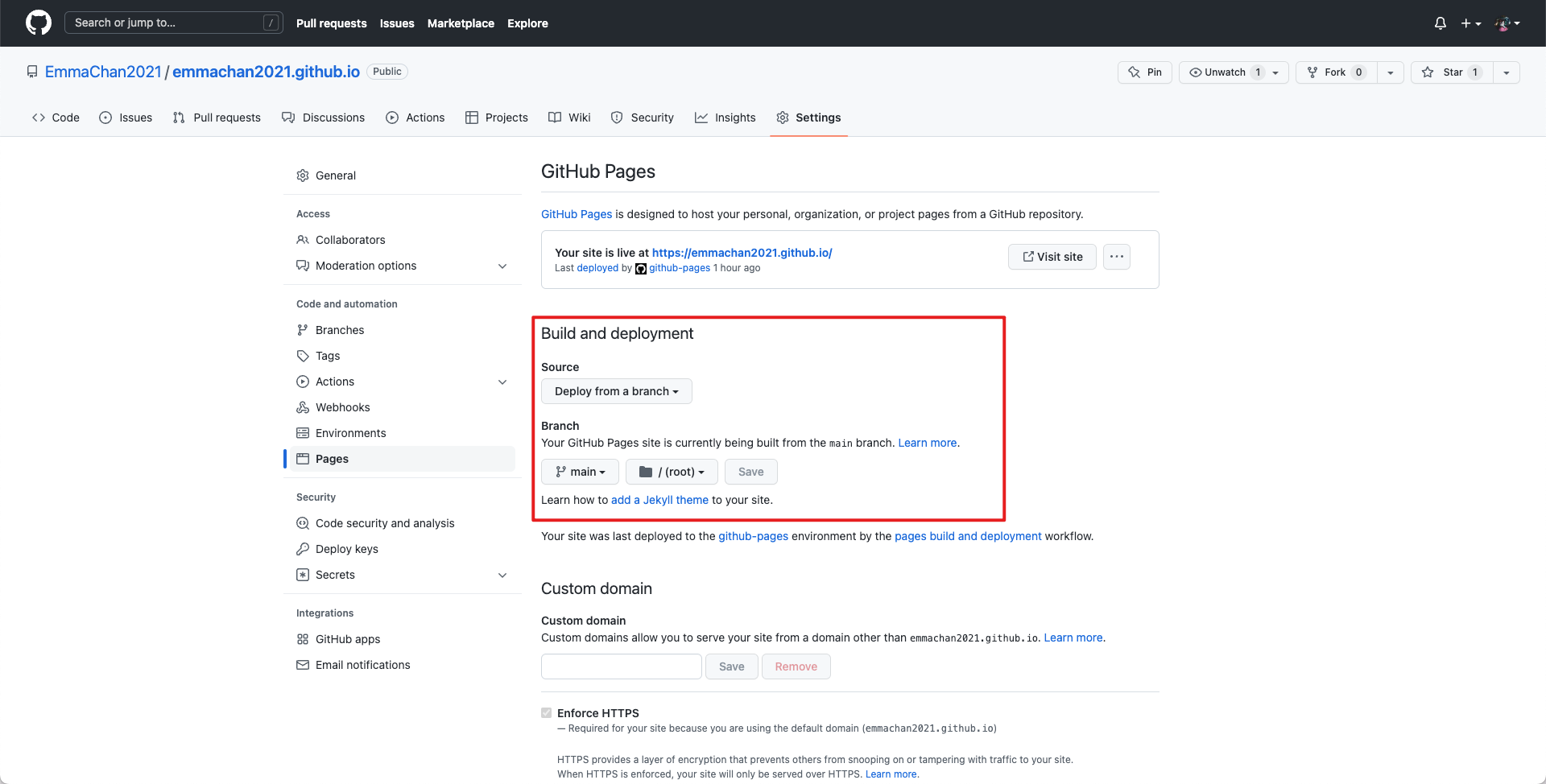Pin this repository

tap(1145, 72)
